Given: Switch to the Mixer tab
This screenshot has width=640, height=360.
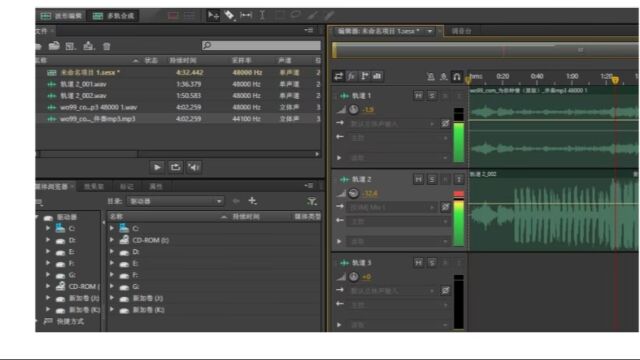Looking at the screenshot, I should click(x=462, y=31).
